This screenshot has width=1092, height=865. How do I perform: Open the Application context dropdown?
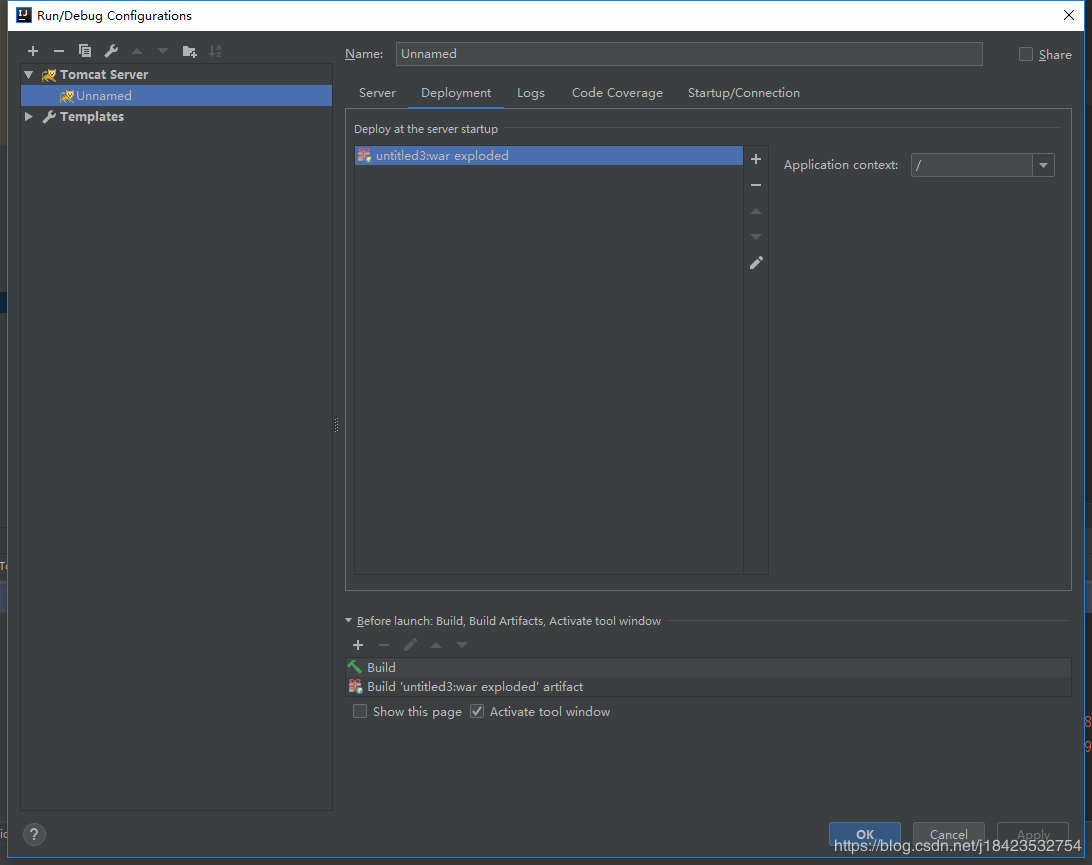coord(1043,166)
